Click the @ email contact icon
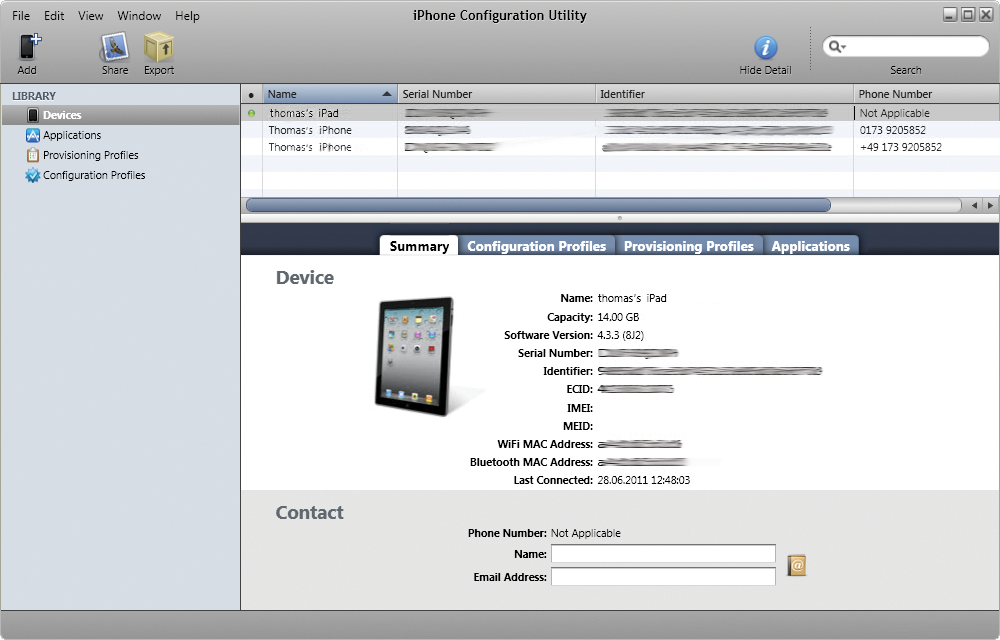This screenshot has height=640, width=1000. pyautogui.click(x=796, y=566)
